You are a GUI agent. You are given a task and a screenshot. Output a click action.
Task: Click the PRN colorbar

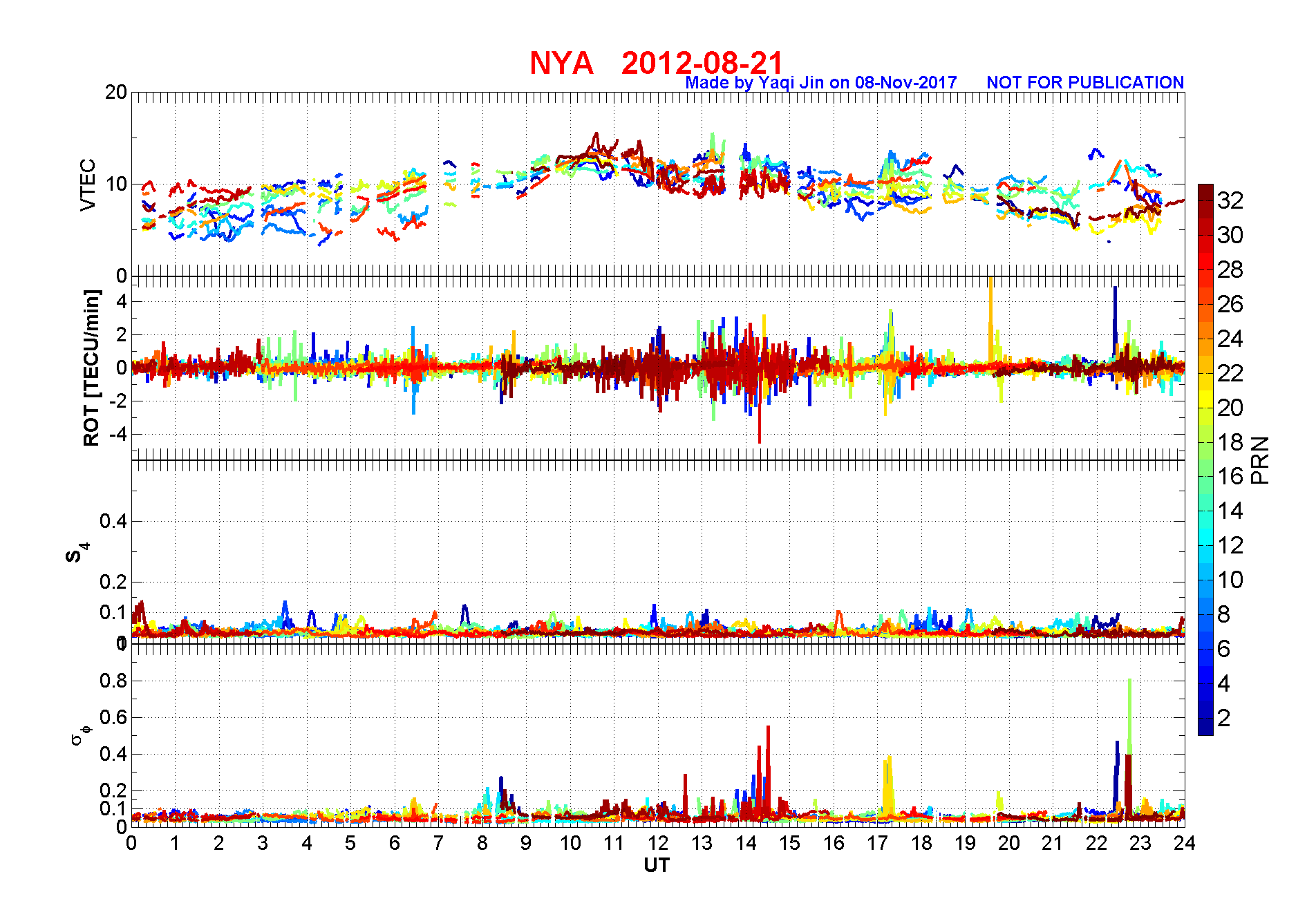coord(1205,459)
